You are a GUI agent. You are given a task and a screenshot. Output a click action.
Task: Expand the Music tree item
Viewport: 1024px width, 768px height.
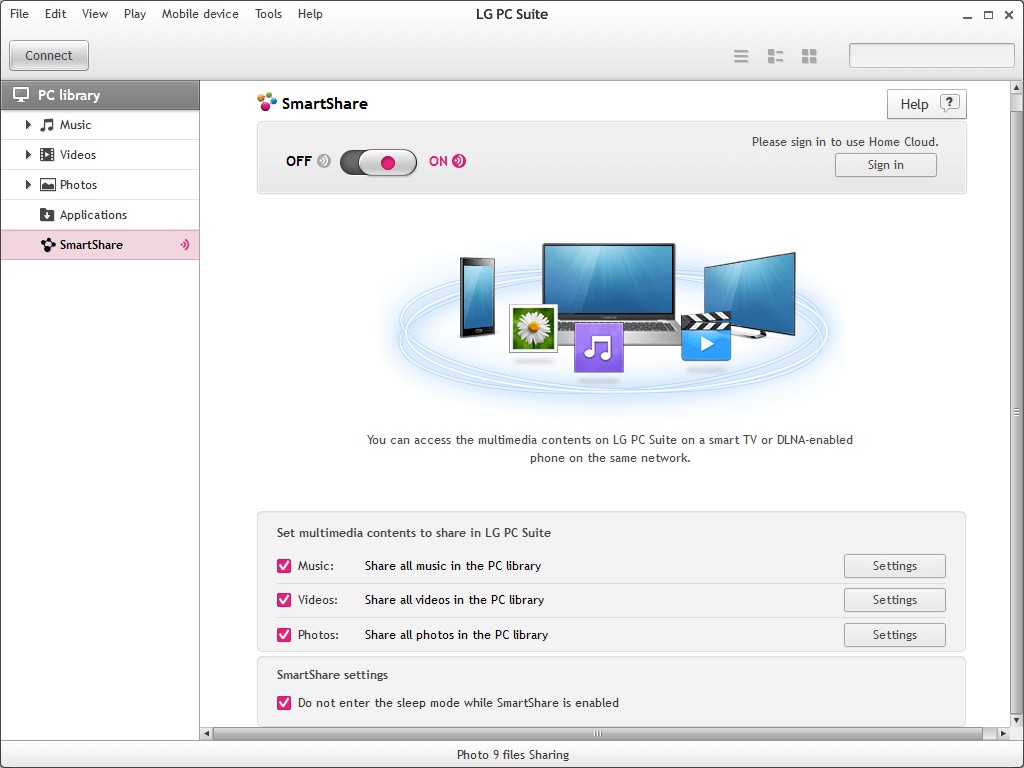point(28,125)
